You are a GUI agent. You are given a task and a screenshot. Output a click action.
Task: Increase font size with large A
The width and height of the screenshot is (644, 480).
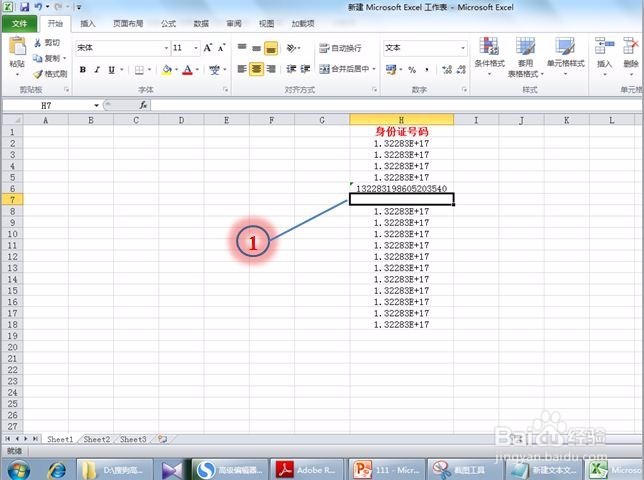(208, 48)
